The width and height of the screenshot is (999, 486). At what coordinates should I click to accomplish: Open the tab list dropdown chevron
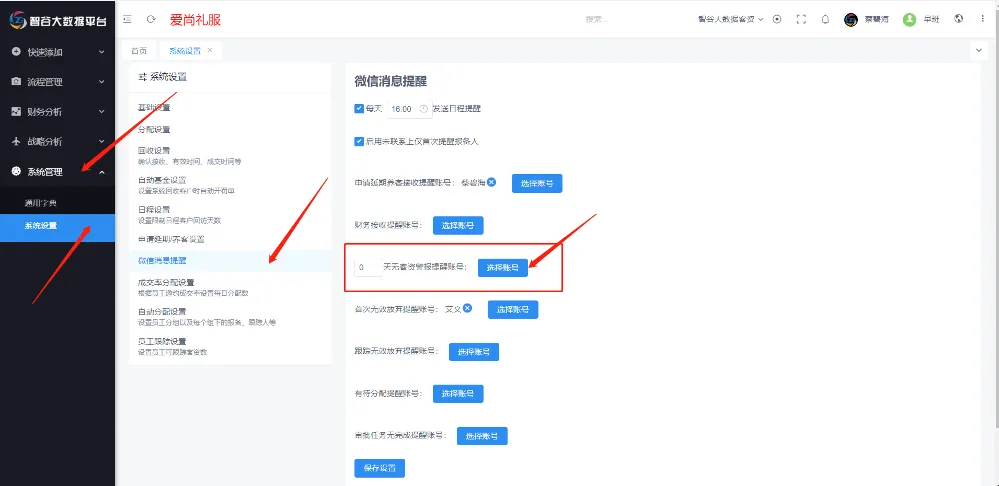tap(978, 49)
